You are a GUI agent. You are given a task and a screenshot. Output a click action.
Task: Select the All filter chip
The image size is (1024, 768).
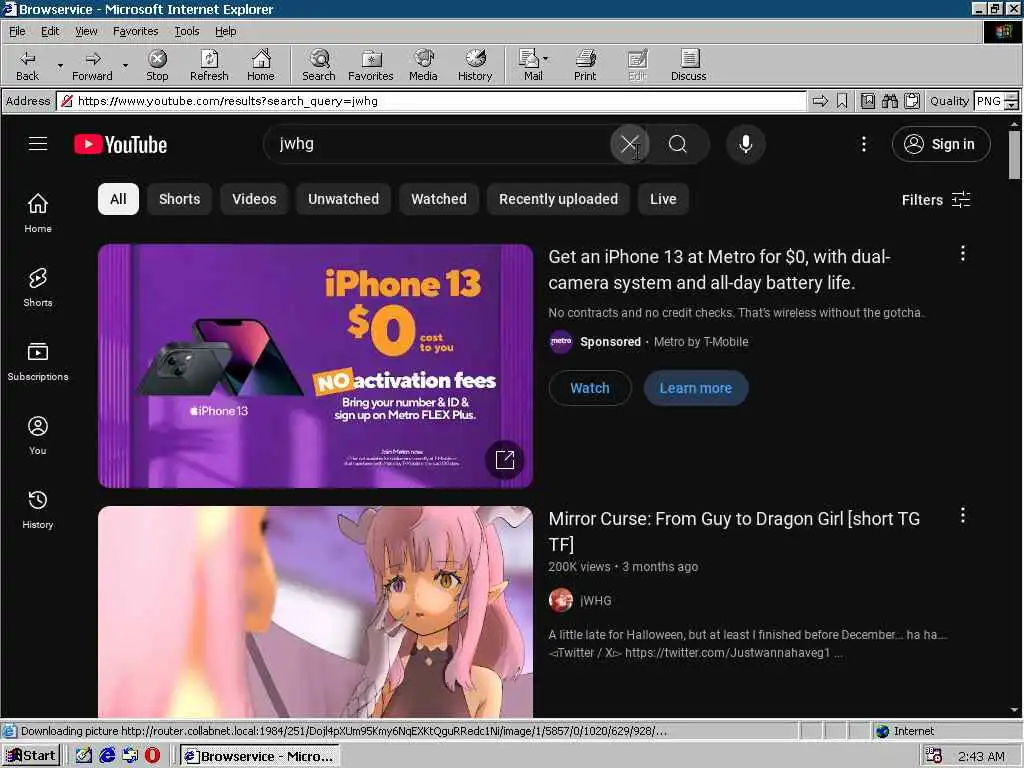click(118, 199)
